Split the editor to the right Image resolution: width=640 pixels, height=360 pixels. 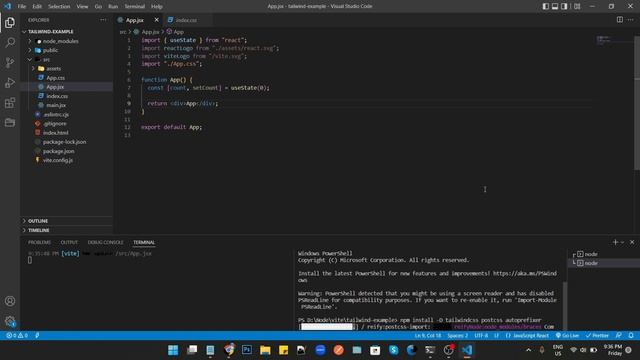[620, 20]
